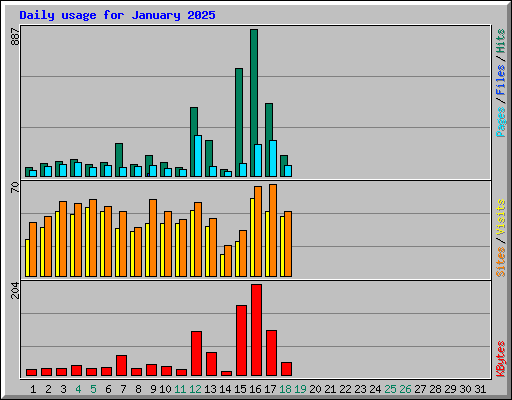Click the blue "Files" legend label
The width and height of the screenshot is (512, 400).
click(500, 80)
